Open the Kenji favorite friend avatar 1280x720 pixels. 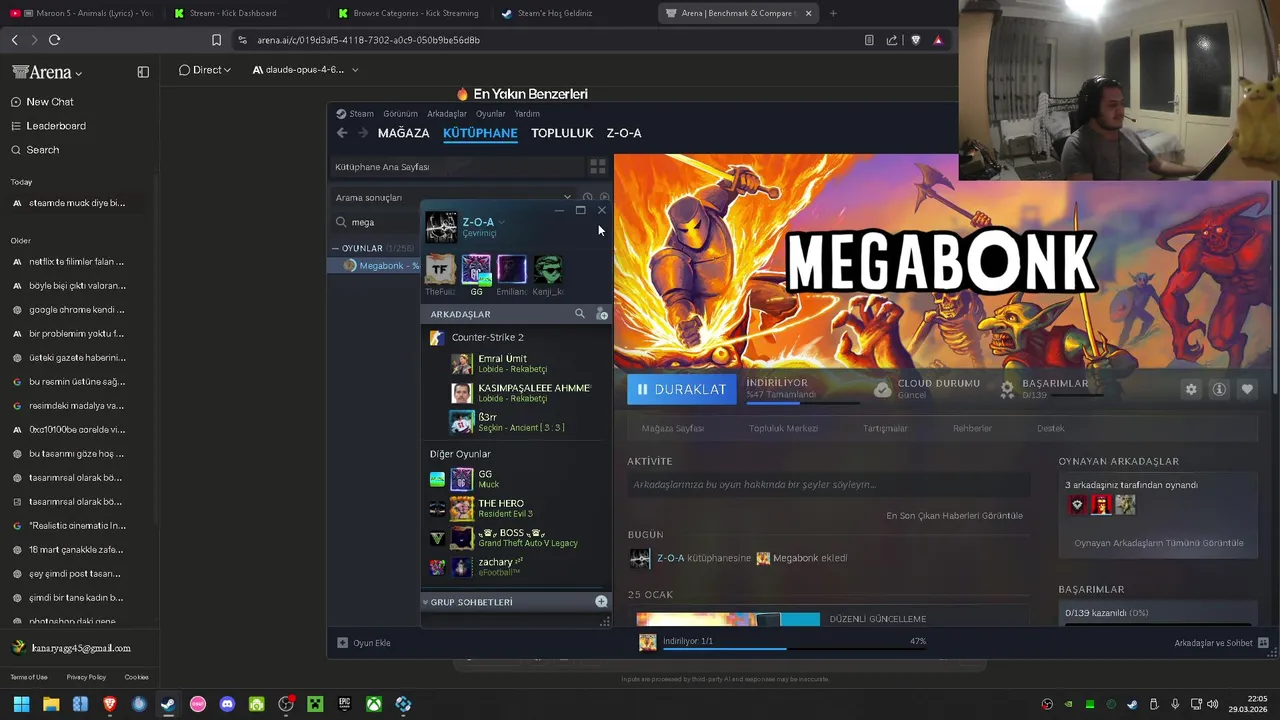(x=548, y=270)
